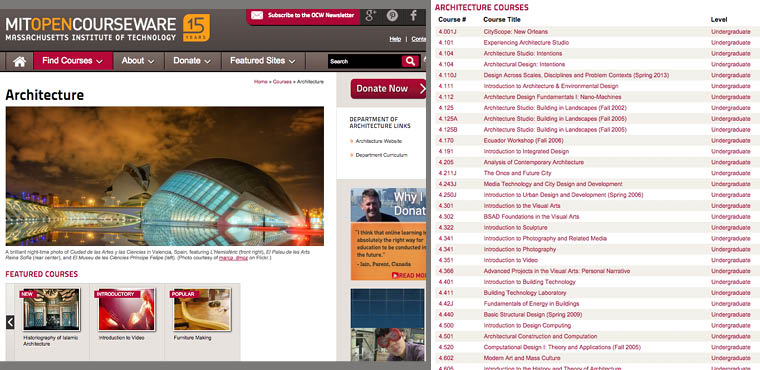The width and height of the screenshot is (760, 370).
Task: Click Undergraduate level for CityScope row
Action: coord(731,32)
